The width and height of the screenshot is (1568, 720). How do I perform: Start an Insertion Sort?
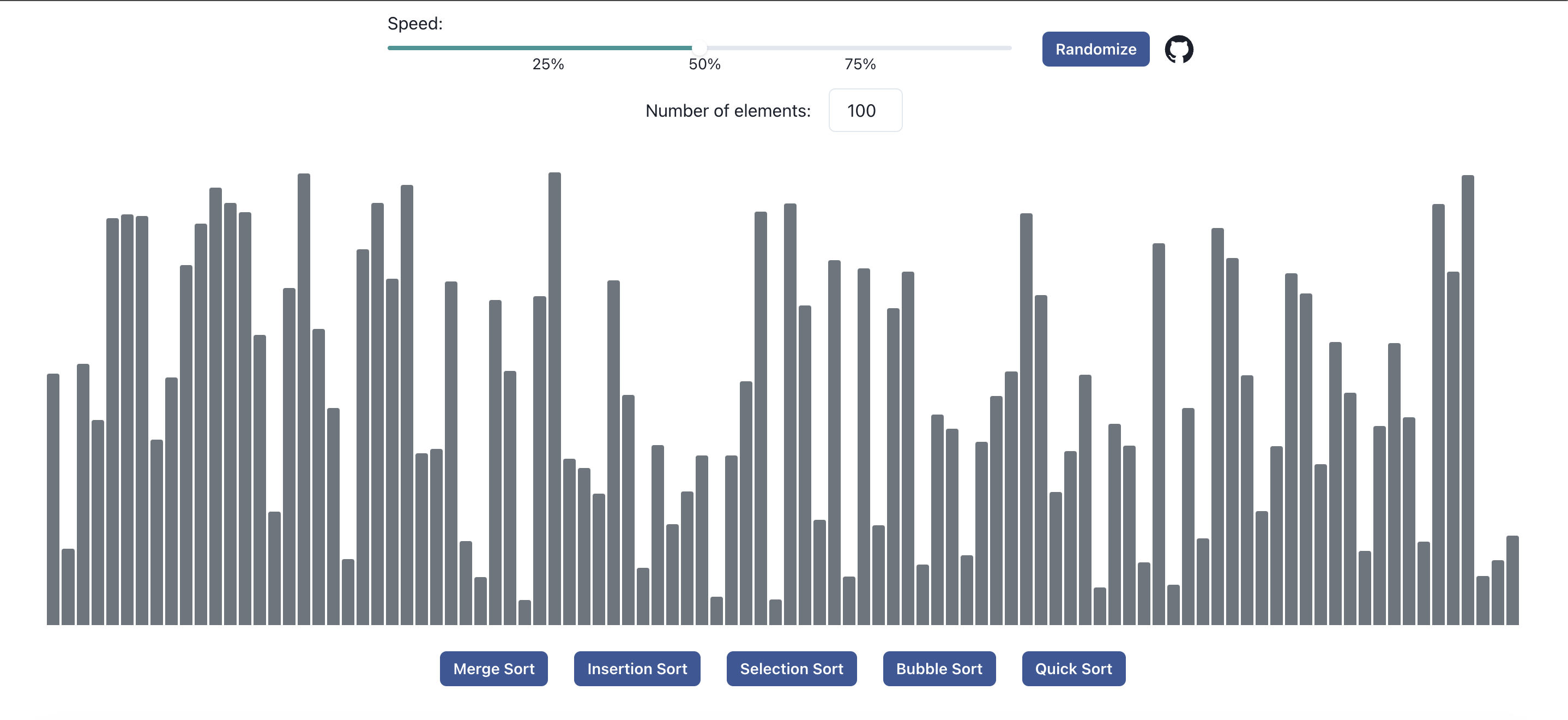click(x=636, y=668)
